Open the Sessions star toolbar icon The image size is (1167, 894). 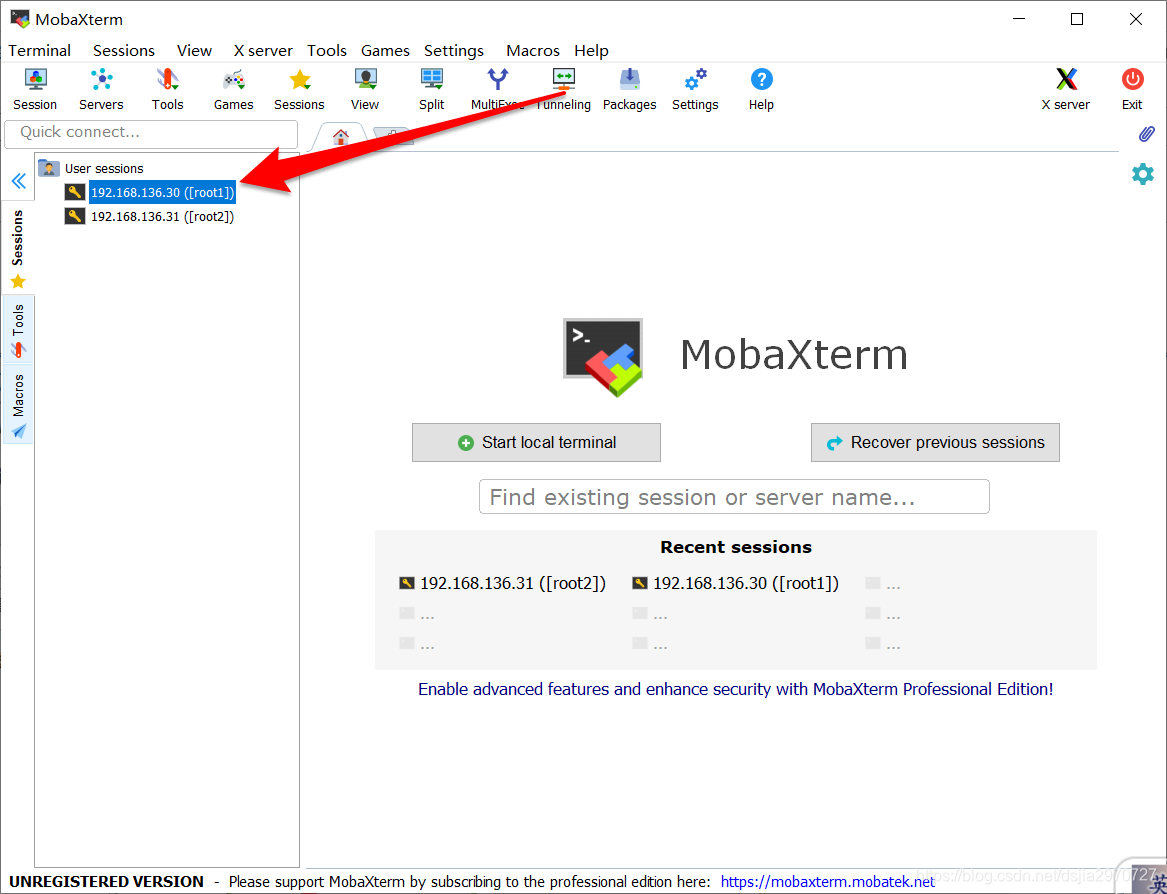click(299, 89)
